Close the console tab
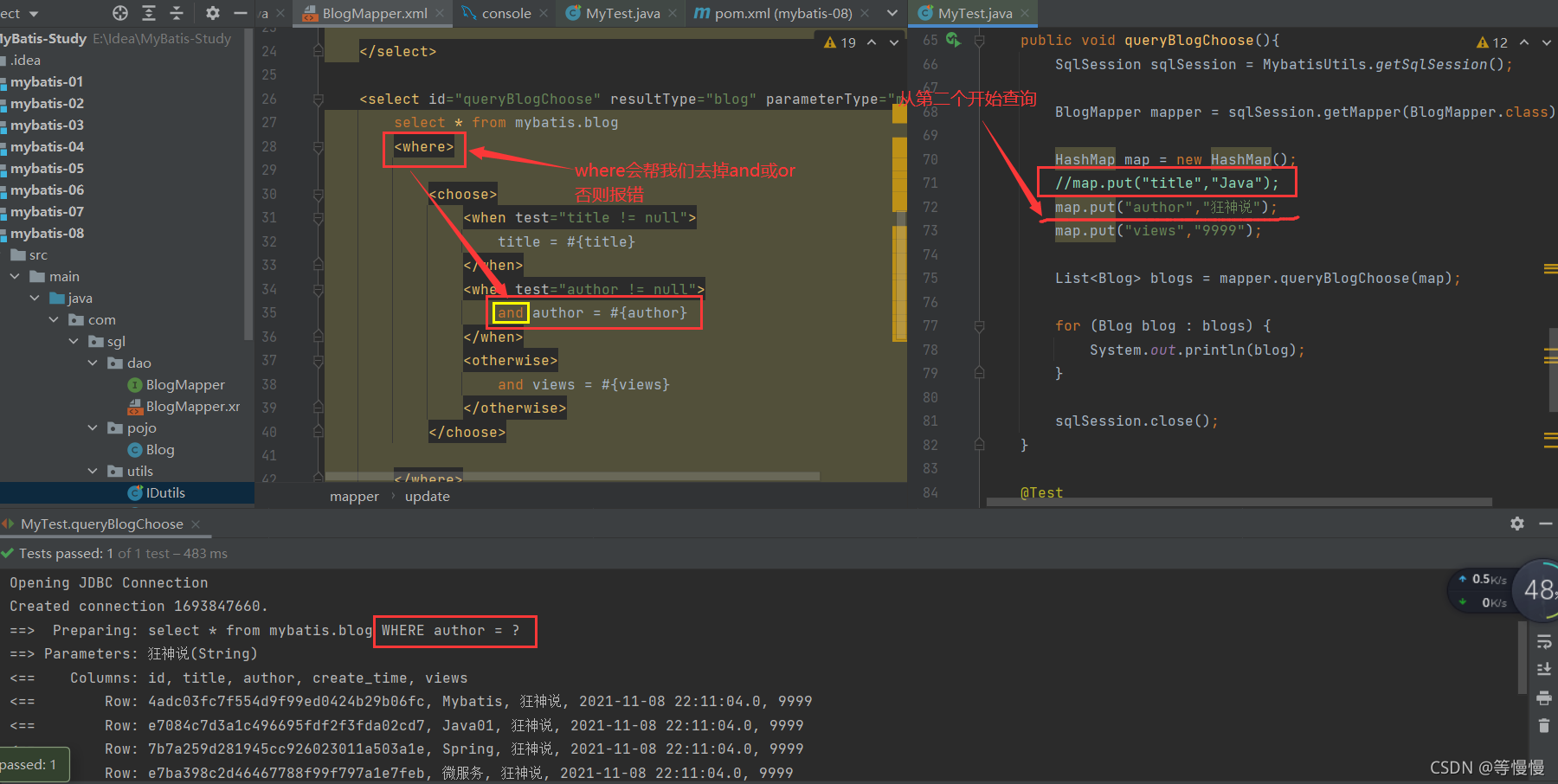Image resolution: width=1558 pixels, height=784 pixels. (544, 13)
